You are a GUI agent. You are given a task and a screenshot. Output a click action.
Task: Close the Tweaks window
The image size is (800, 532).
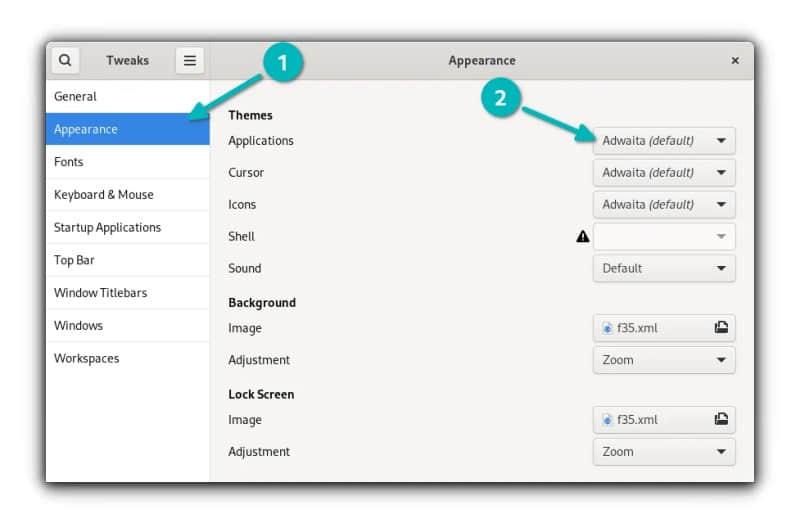pyautogui.click(x=735, y=61)
